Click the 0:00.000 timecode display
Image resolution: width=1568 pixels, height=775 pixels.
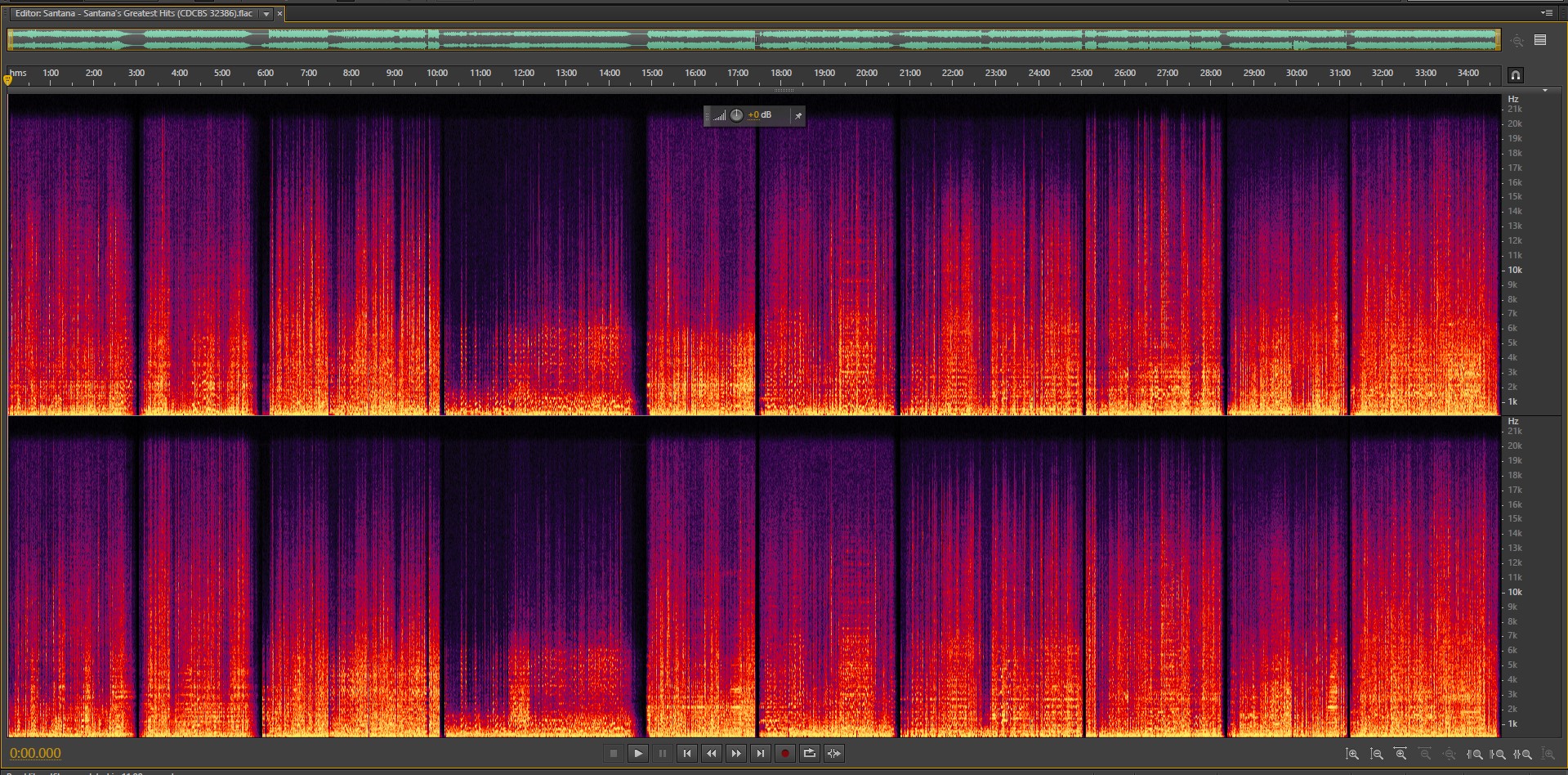[x=35, y=754]
